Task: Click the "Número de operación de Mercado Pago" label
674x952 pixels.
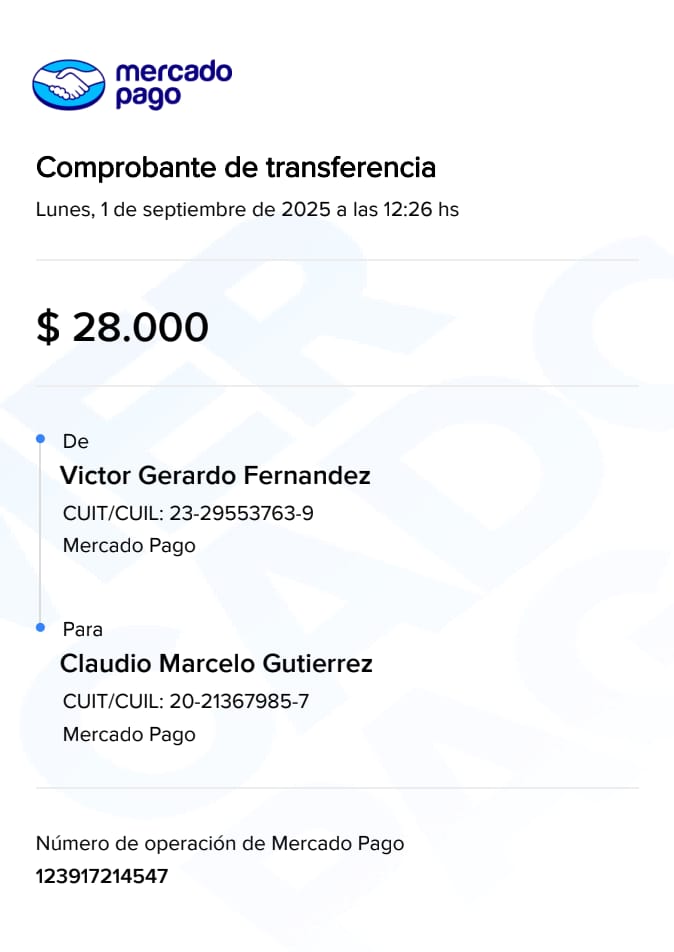Action: click(220, 843)
